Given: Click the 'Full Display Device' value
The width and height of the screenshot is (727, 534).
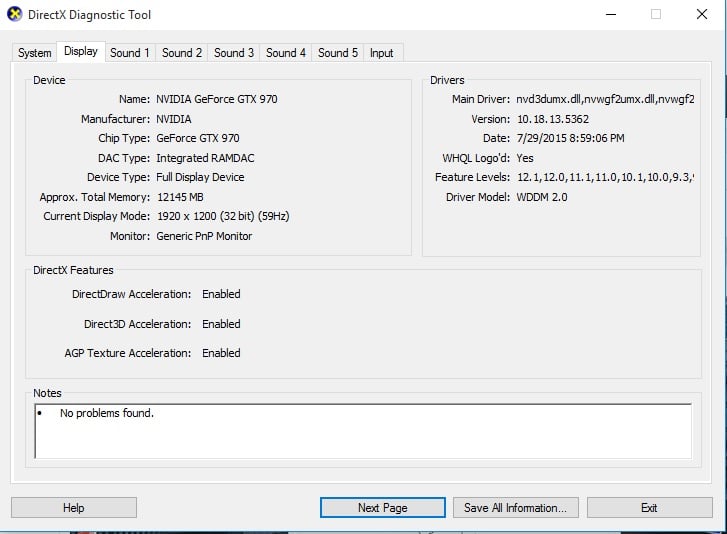Looking at the screenshot, I should point(200,177).
